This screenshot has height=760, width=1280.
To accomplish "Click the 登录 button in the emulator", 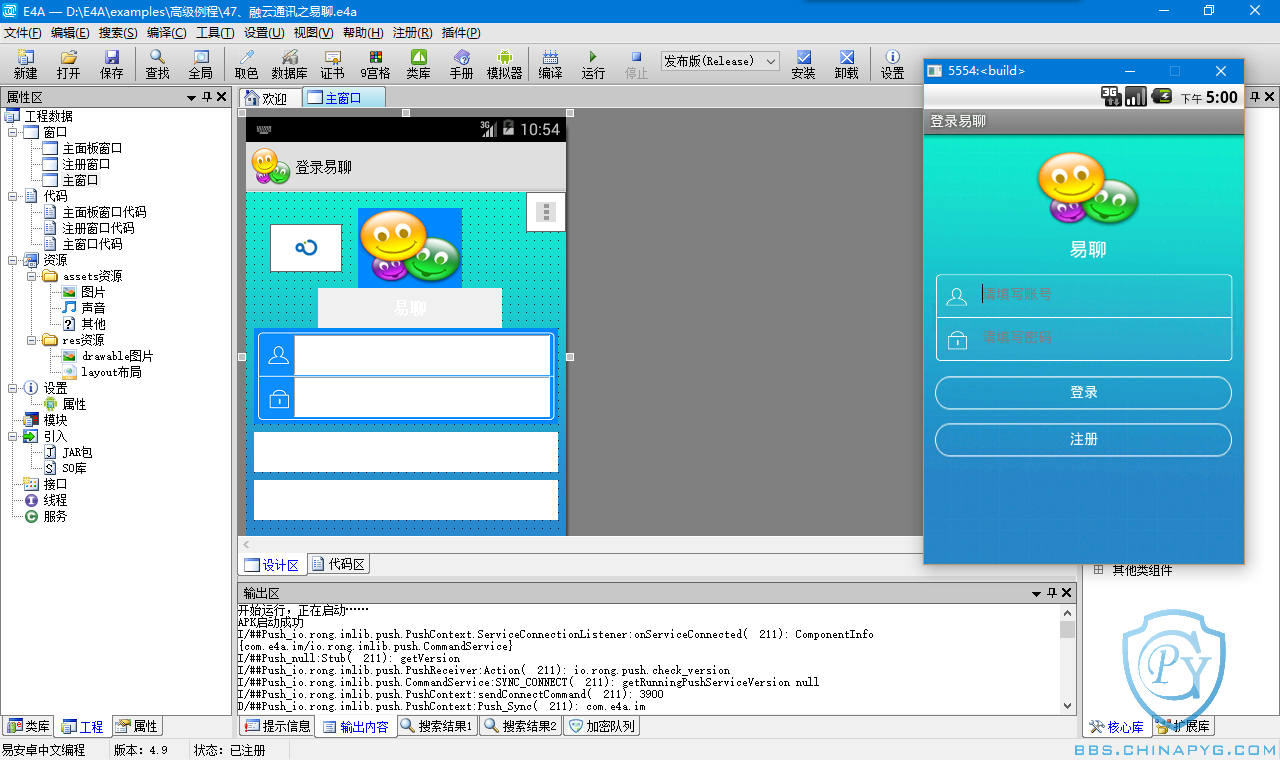I will tap(1083, 393).
